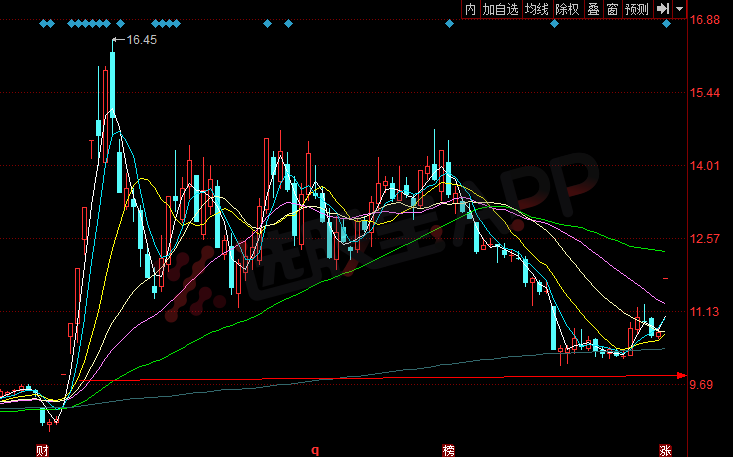
Task: Click diamond marker above the 16.45 peak
Action: click(120, 23)
